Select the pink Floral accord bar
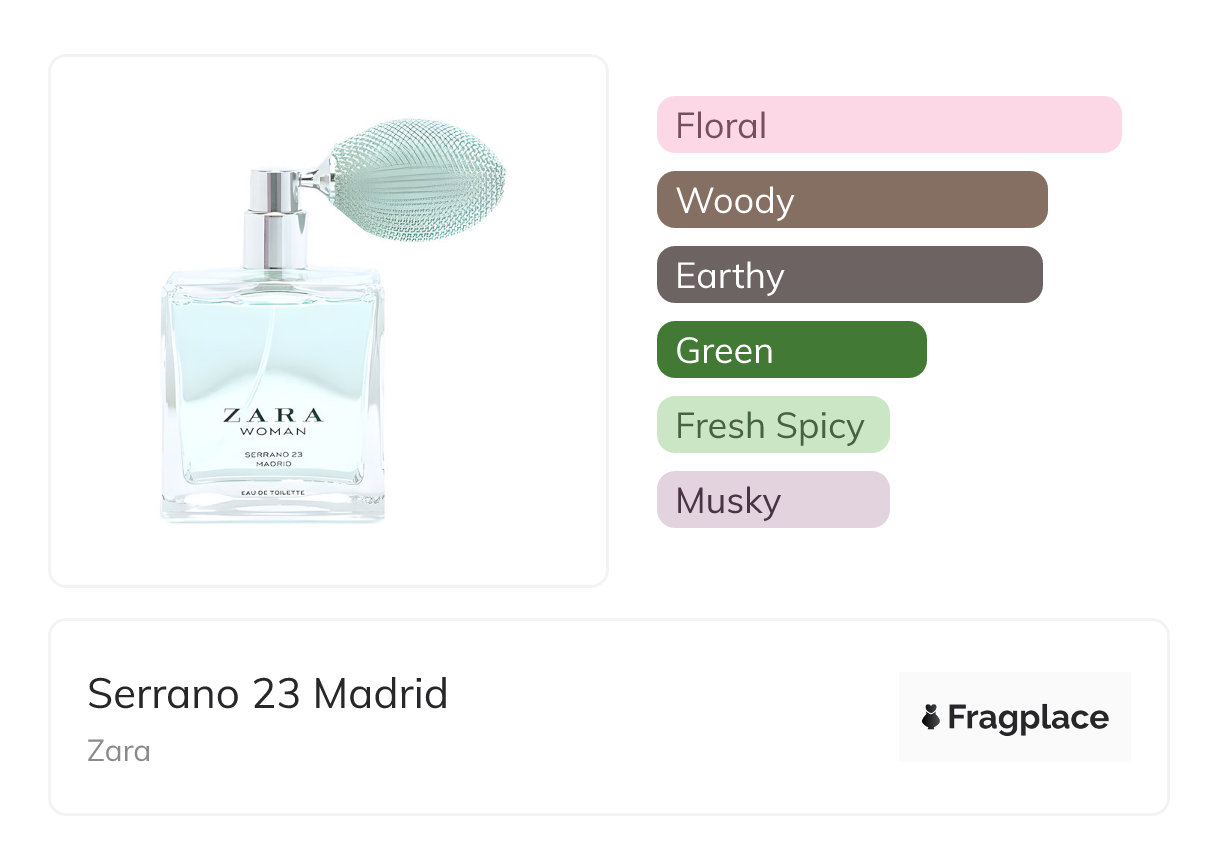This screenshot has width=1218, height=864. pos(888,125)
